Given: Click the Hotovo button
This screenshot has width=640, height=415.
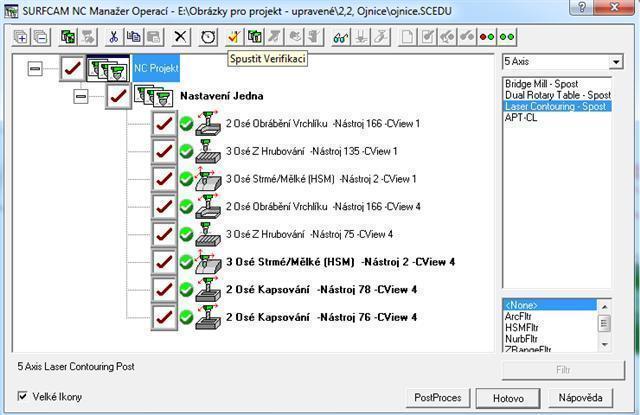Looking at the screenshot, I should click(x=508, y=398).
